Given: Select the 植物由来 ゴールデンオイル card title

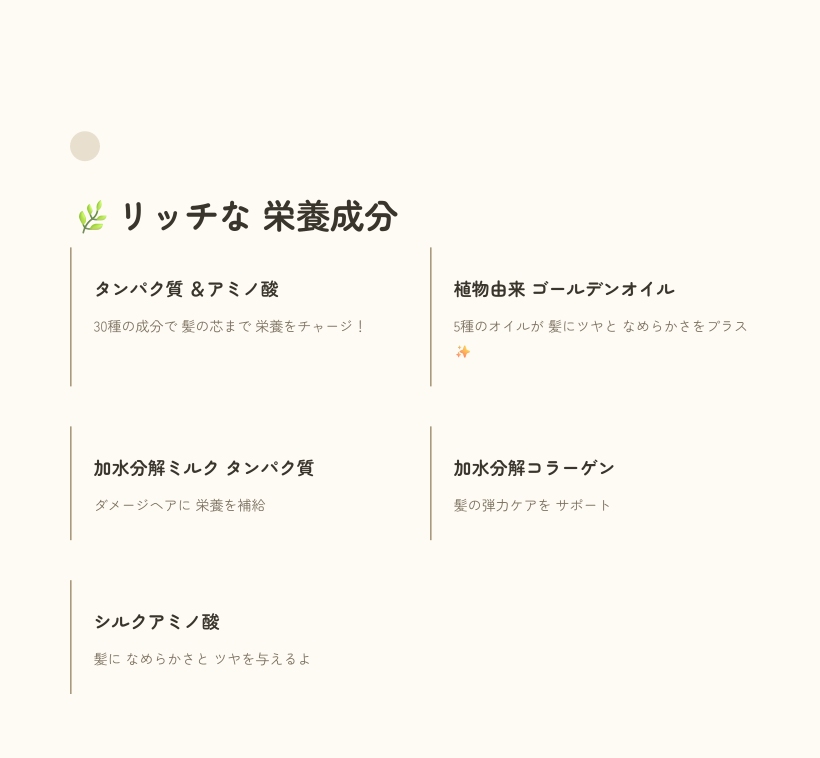Looking at the screenshot, I should coord(564,289).
